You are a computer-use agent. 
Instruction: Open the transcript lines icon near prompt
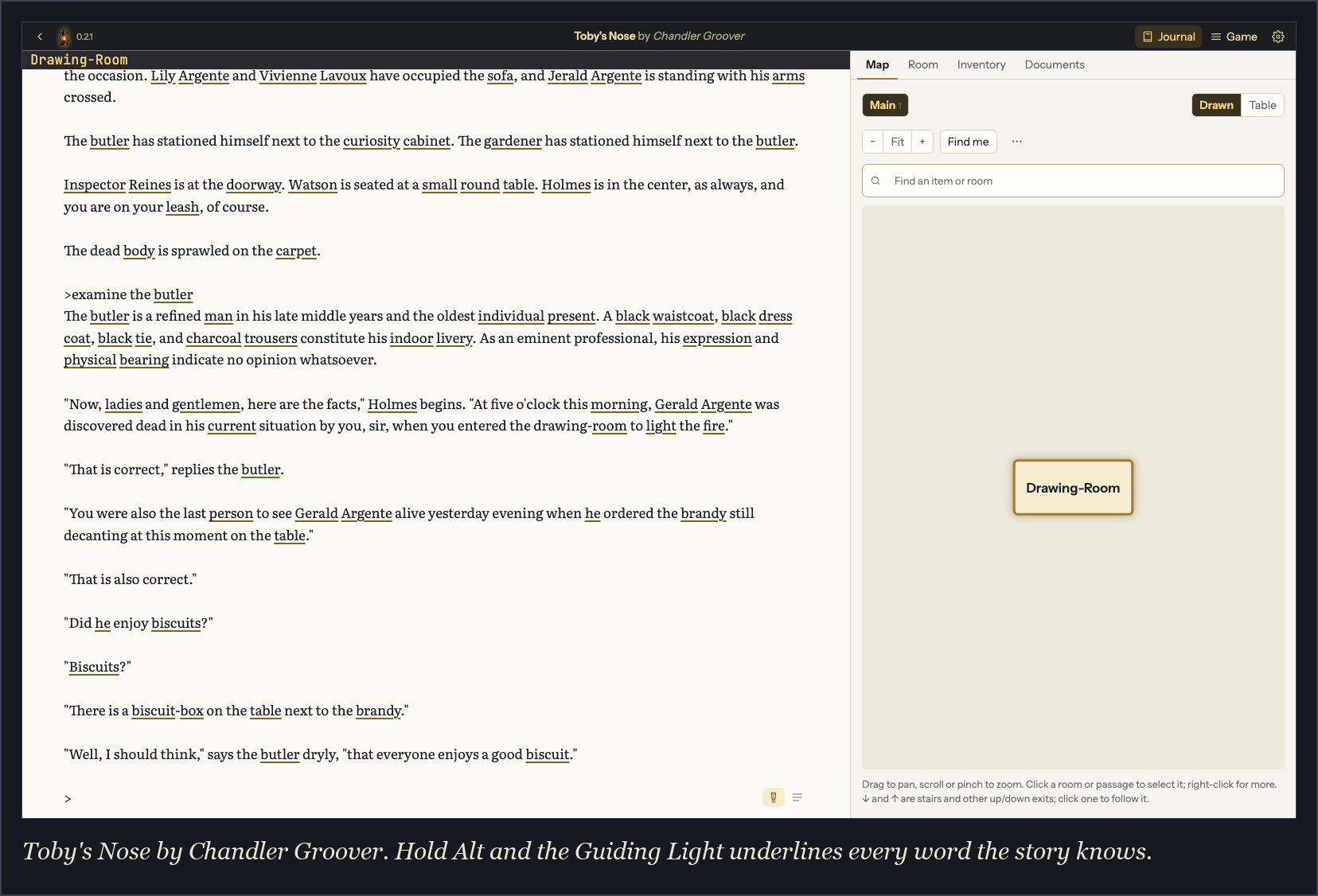[797, 797]
